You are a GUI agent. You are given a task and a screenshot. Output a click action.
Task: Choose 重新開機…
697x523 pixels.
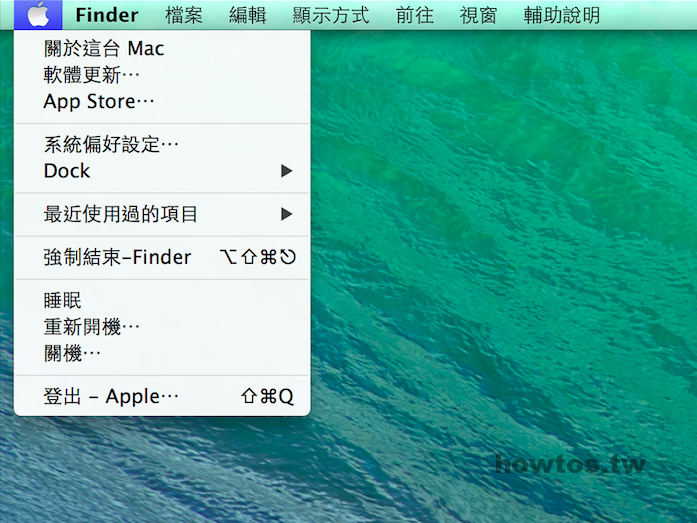pyautogui.click(x=162, y=327)
